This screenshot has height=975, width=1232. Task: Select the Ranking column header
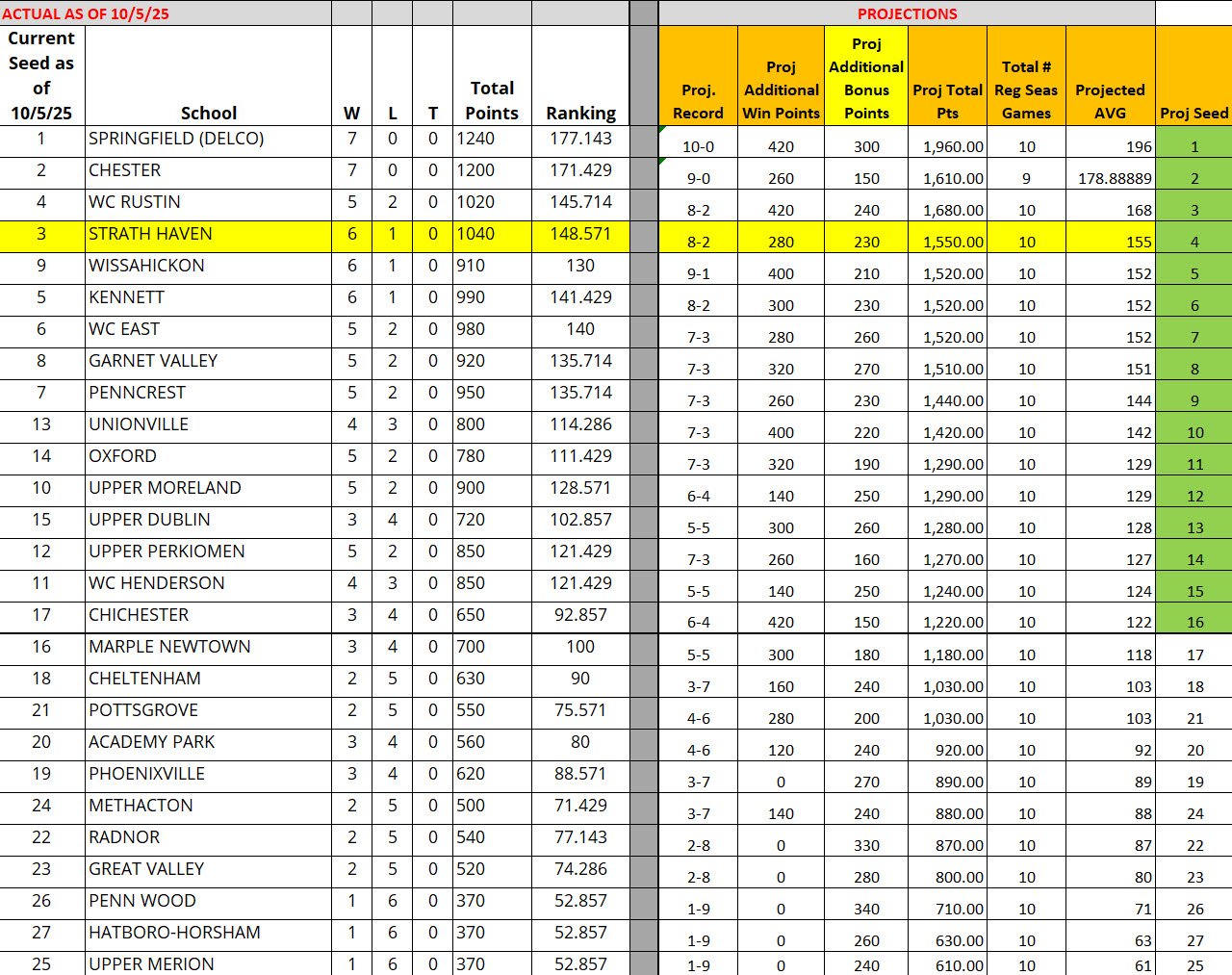pyautogui.click(x=580, y=113)
